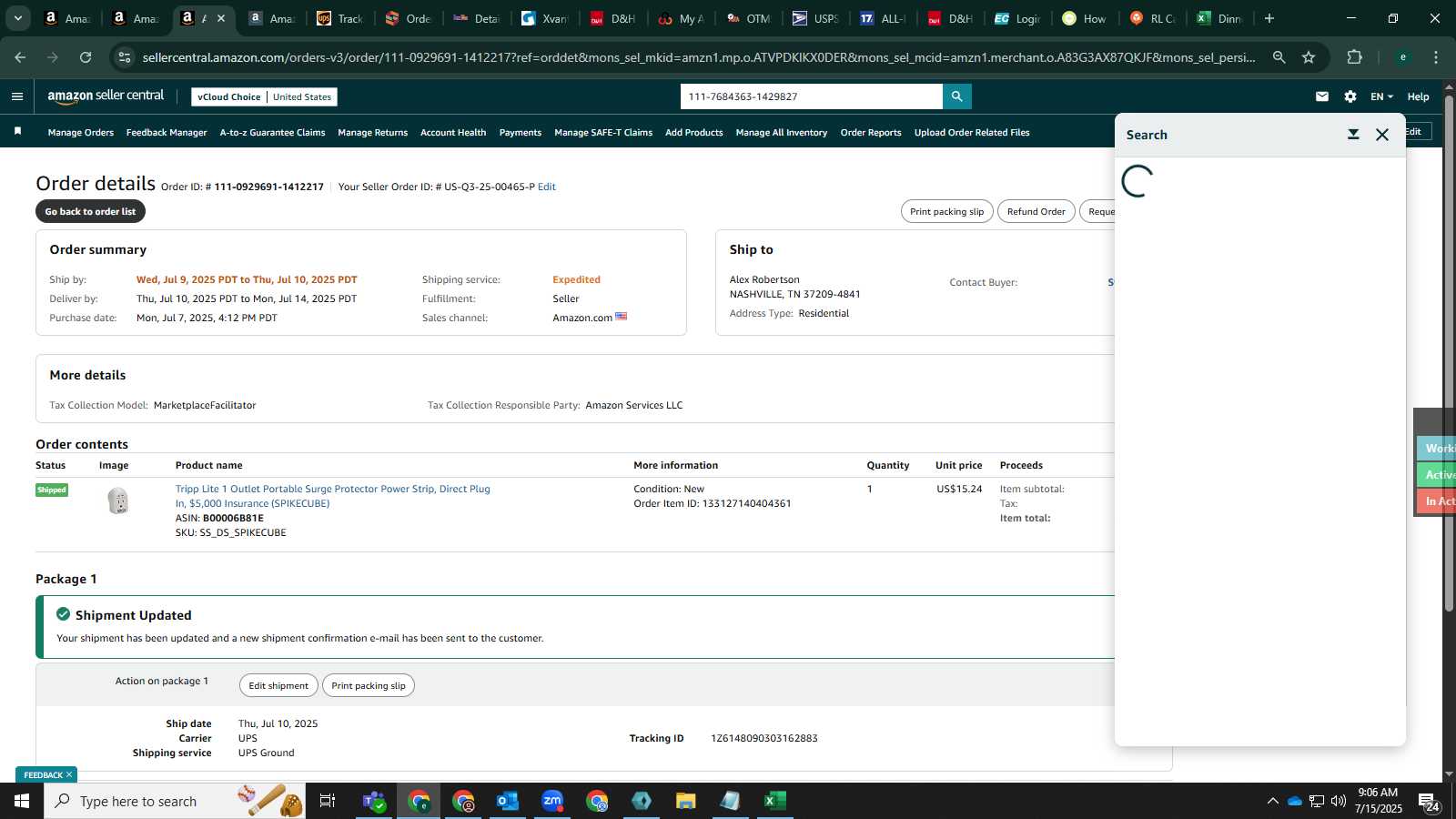The width and height of the screenshot is (1456, 819).
Task: Open the tab search dropdown arrow in Chrome
Action: 17,18
